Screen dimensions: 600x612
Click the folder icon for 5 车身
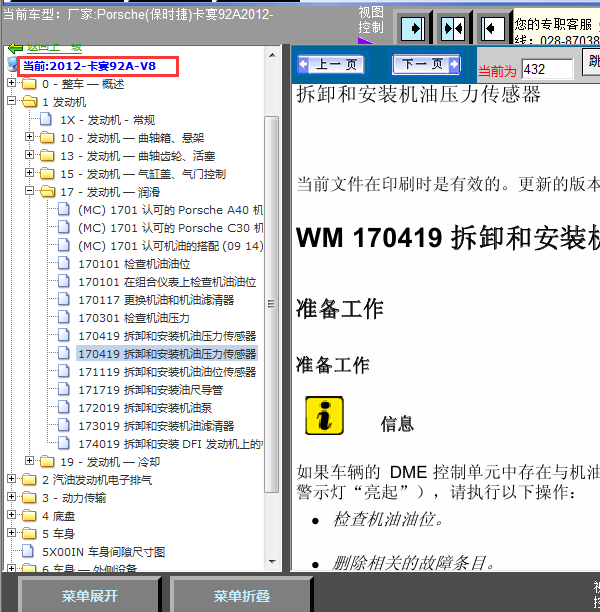29,534
